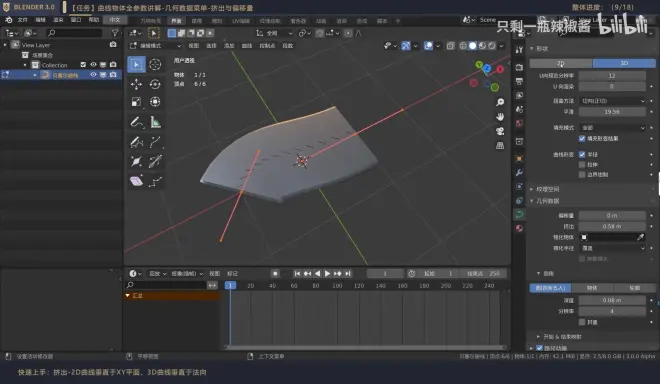Toggle the 封盖 checkbox under bevel
The width and height of the screenshot is (660, 384).
click(582, 322)
